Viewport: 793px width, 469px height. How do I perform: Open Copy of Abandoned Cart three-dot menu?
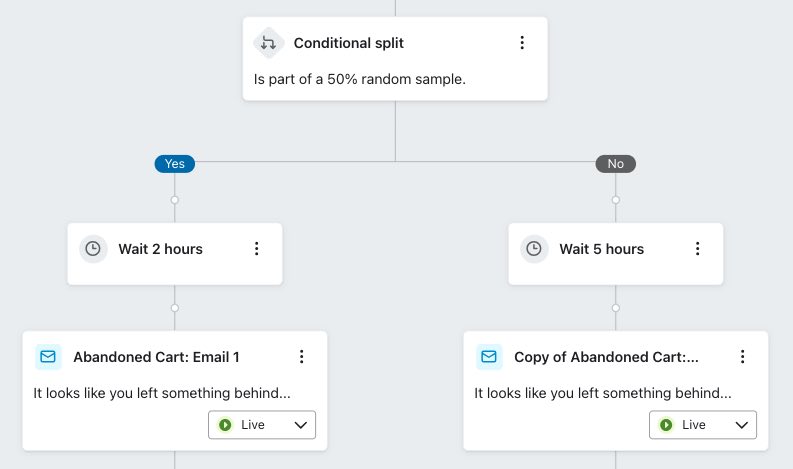(x=742, y=357)
